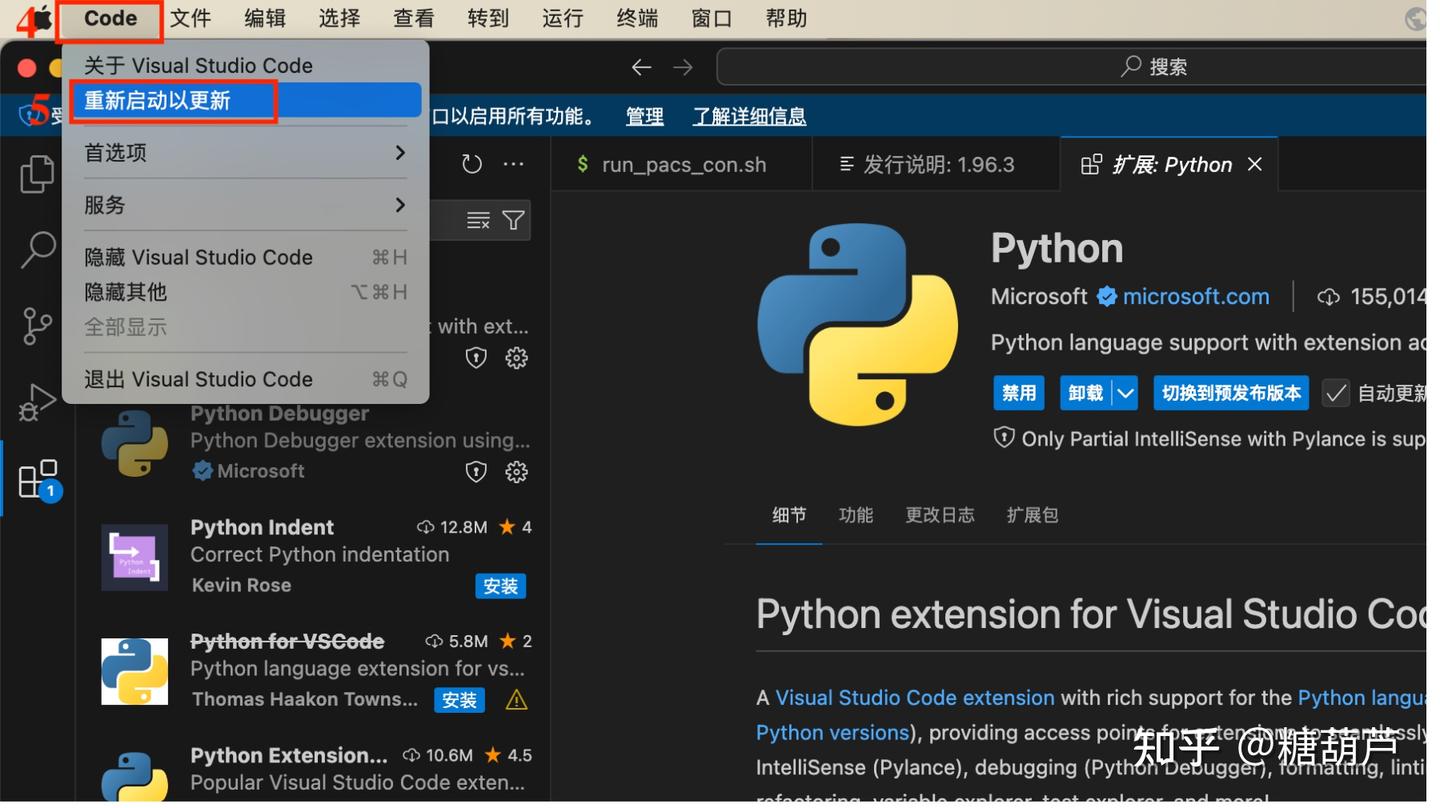Image resolution: width=1440 pixels, height=808 pixels.
Task: Select 隐藏 Visual Studio Code
Action: (x=244, y=257)
